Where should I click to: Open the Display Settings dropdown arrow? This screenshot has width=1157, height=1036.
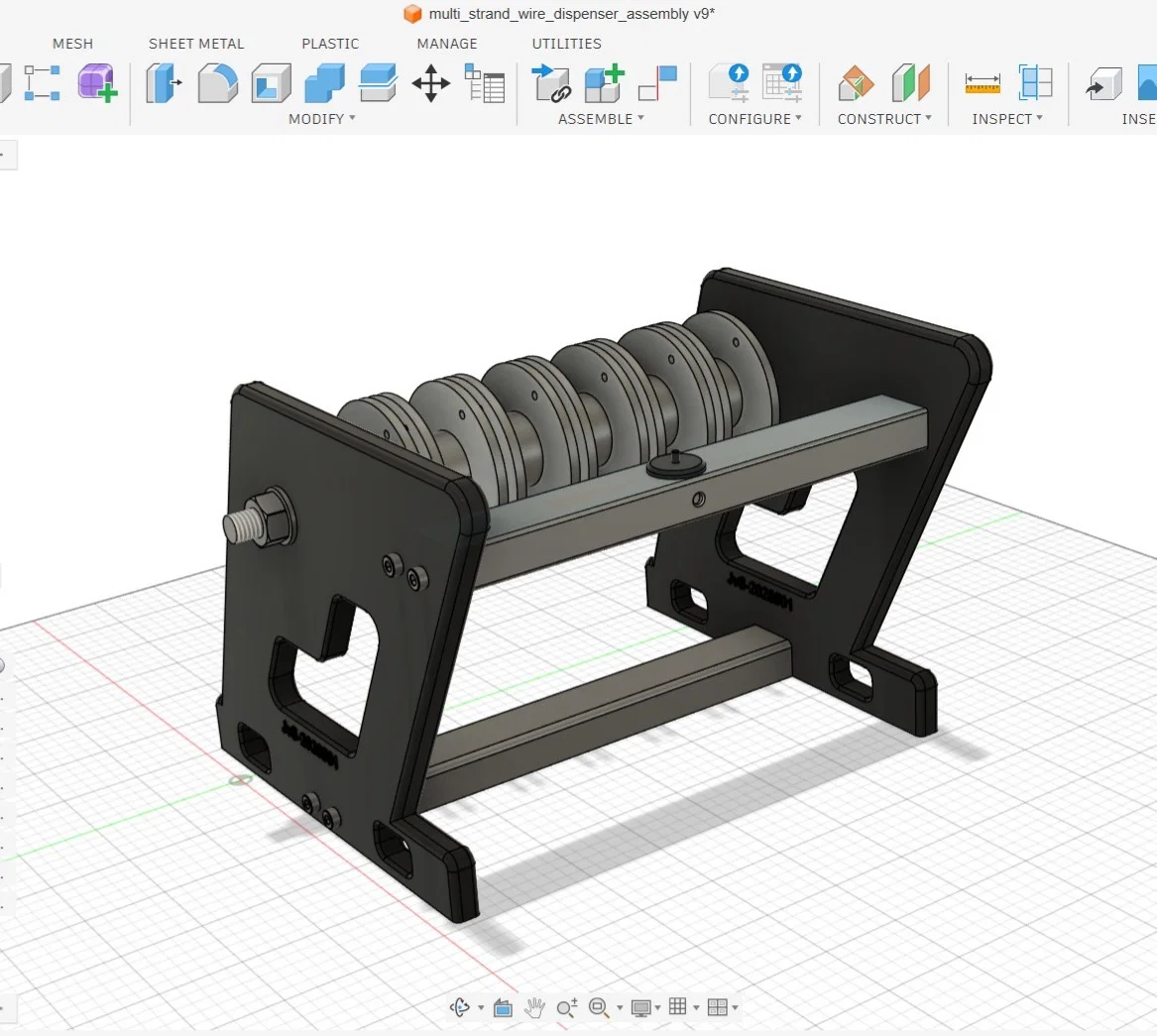657,1008
